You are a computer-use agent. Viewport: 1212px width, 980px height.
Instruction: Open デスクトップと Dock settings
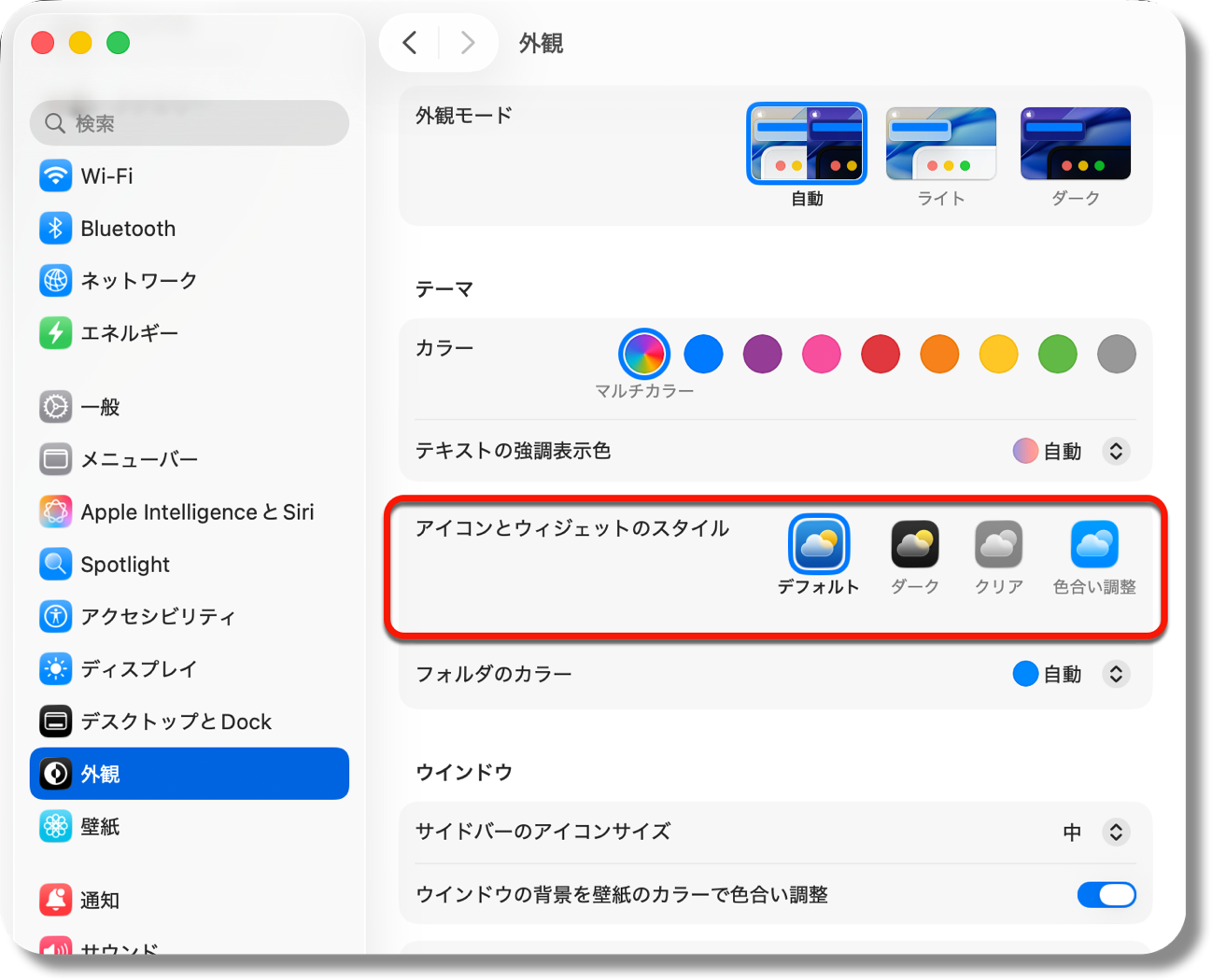(x=56, y=721)
